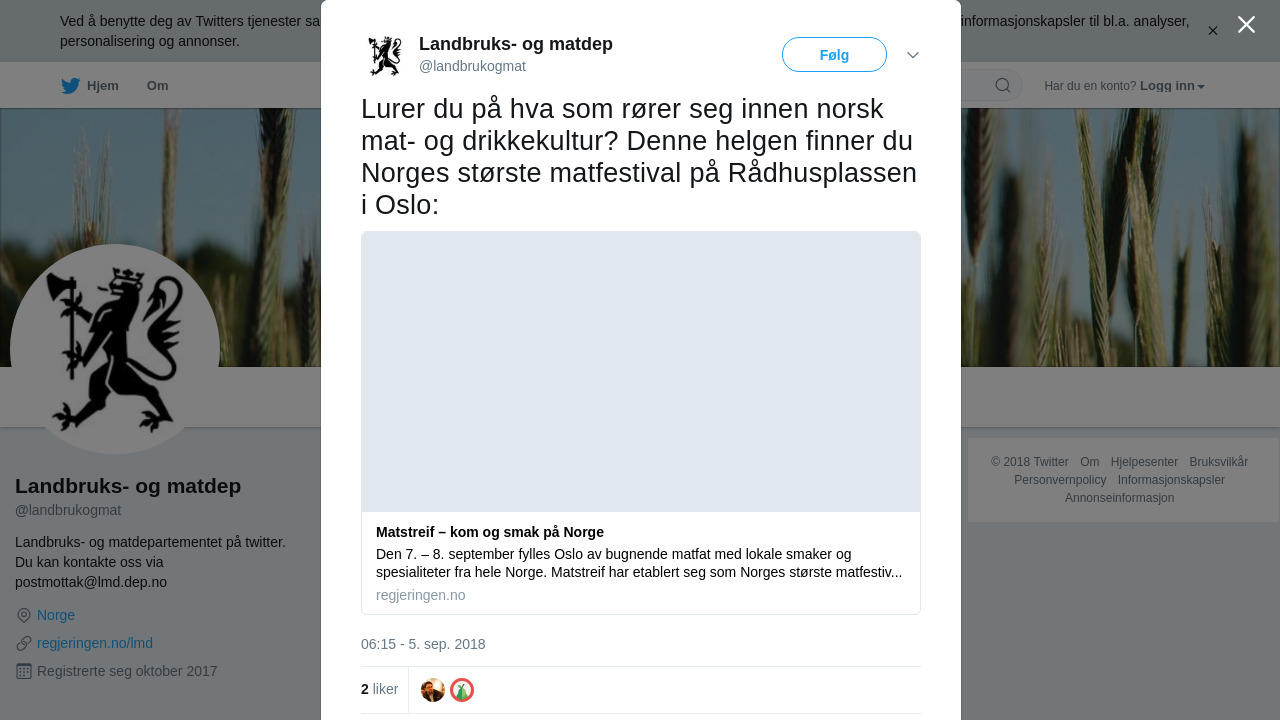Click the Twitter bird Hjem icon
Screen dimensions: 1280x720
70,86
